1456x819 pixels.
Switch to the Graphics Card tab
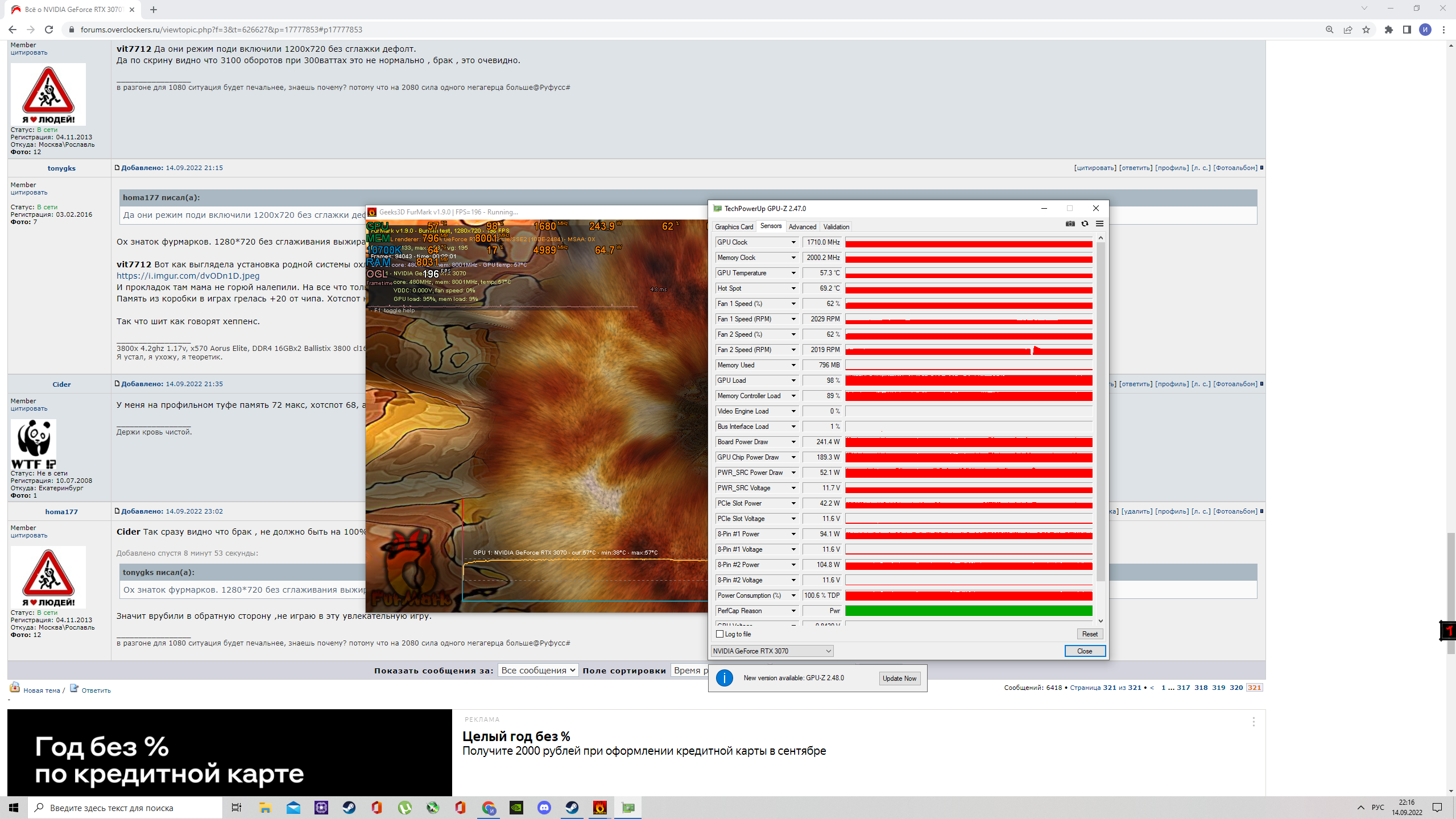coord(734,226)
